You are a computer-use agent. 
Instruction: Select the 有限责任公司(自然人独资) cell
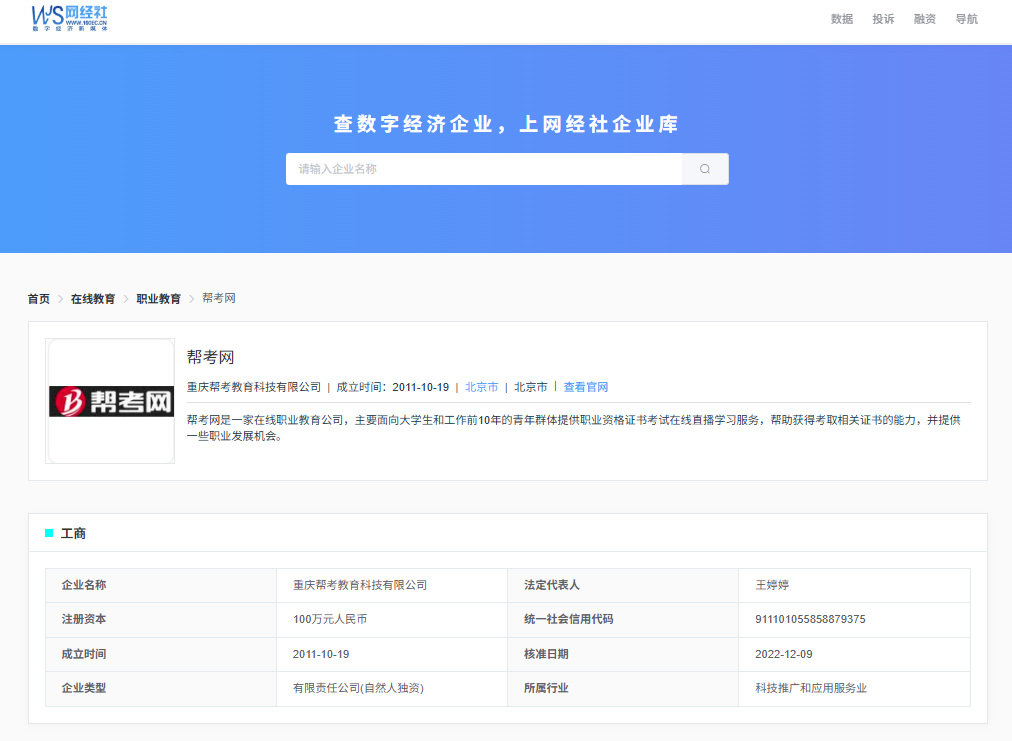392,689
